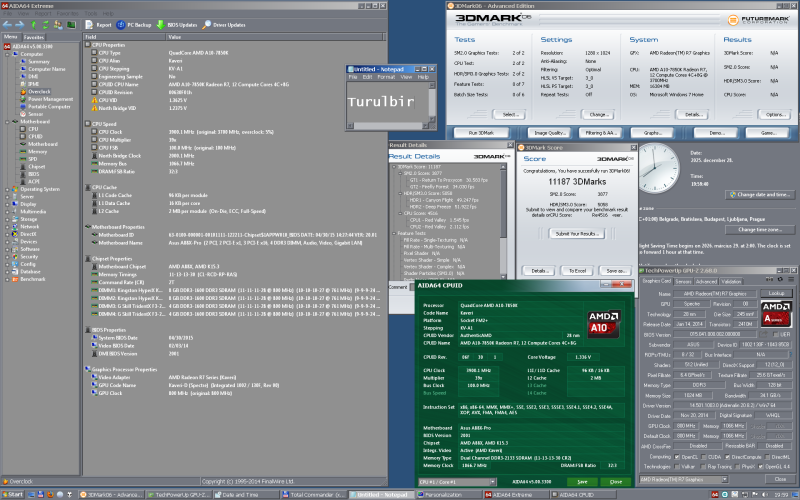Toggle the Vulkan checkbox in GPU-Z
The width and height of the screenshot is (800, 500).
click(677, 466)
